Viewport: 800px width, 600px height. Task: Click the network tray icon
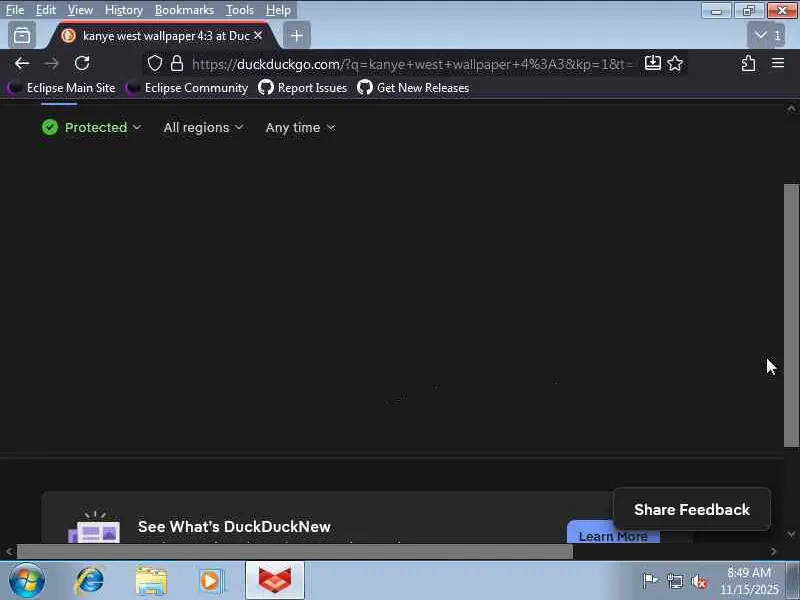pos(675,581)
